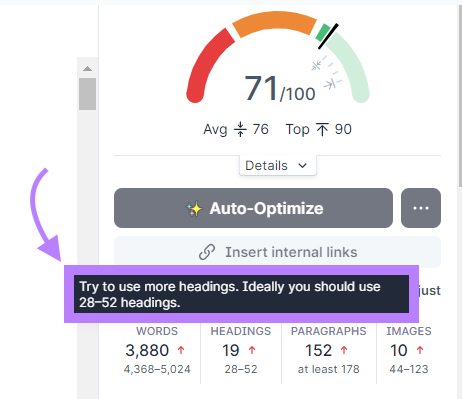
Task: Click the left scrollbar thumb
Action: click(x=87, y=94)
